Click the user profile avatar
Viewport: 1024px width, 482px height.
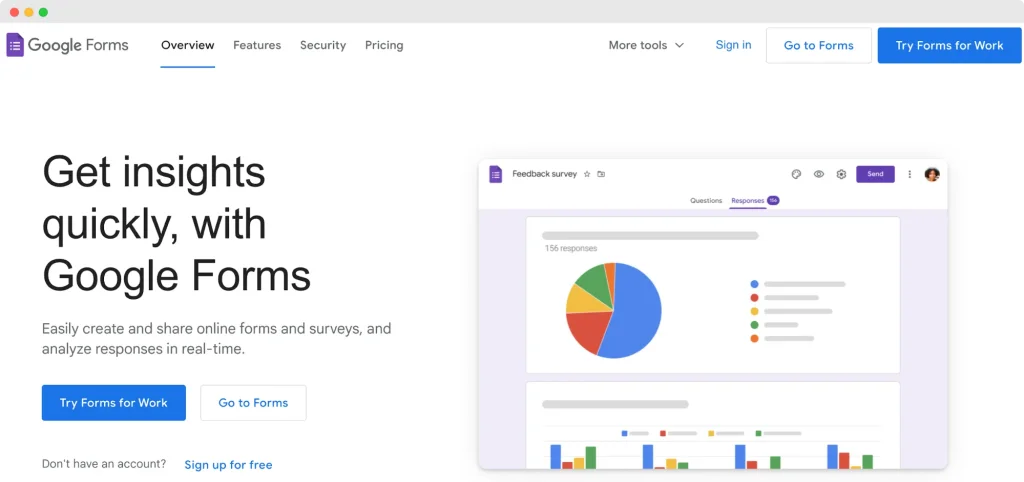pyautogui.click(x=932, y=174)
